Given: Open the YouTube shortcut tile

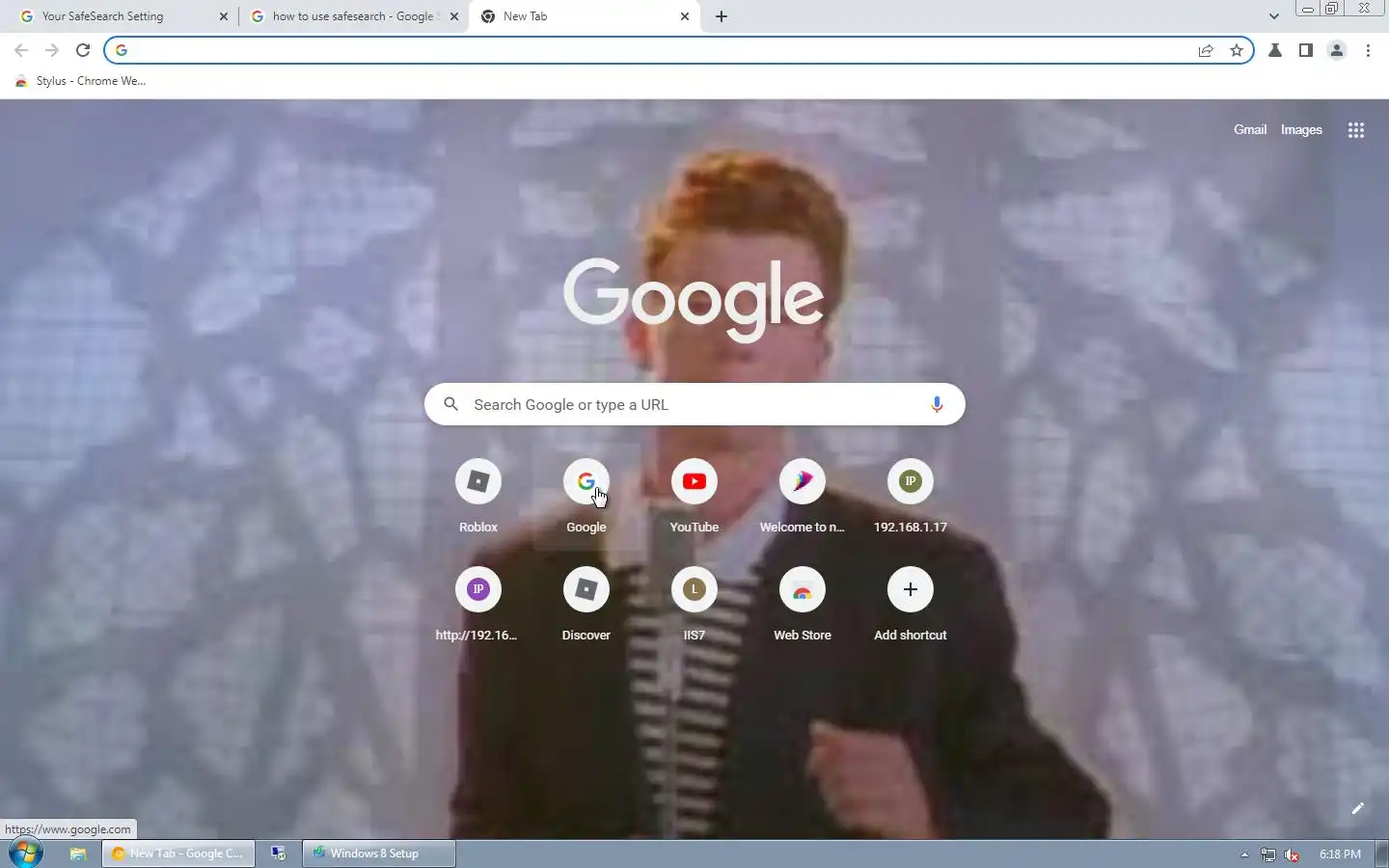Looking at the screenshot, I should (x=694, y=498).
